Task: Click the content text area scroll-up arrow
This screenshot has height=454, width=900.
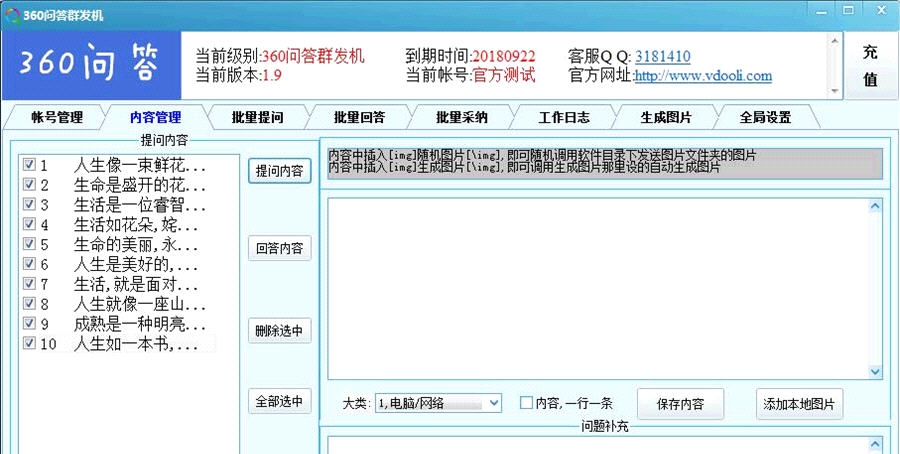Action: tap(875, 206)
